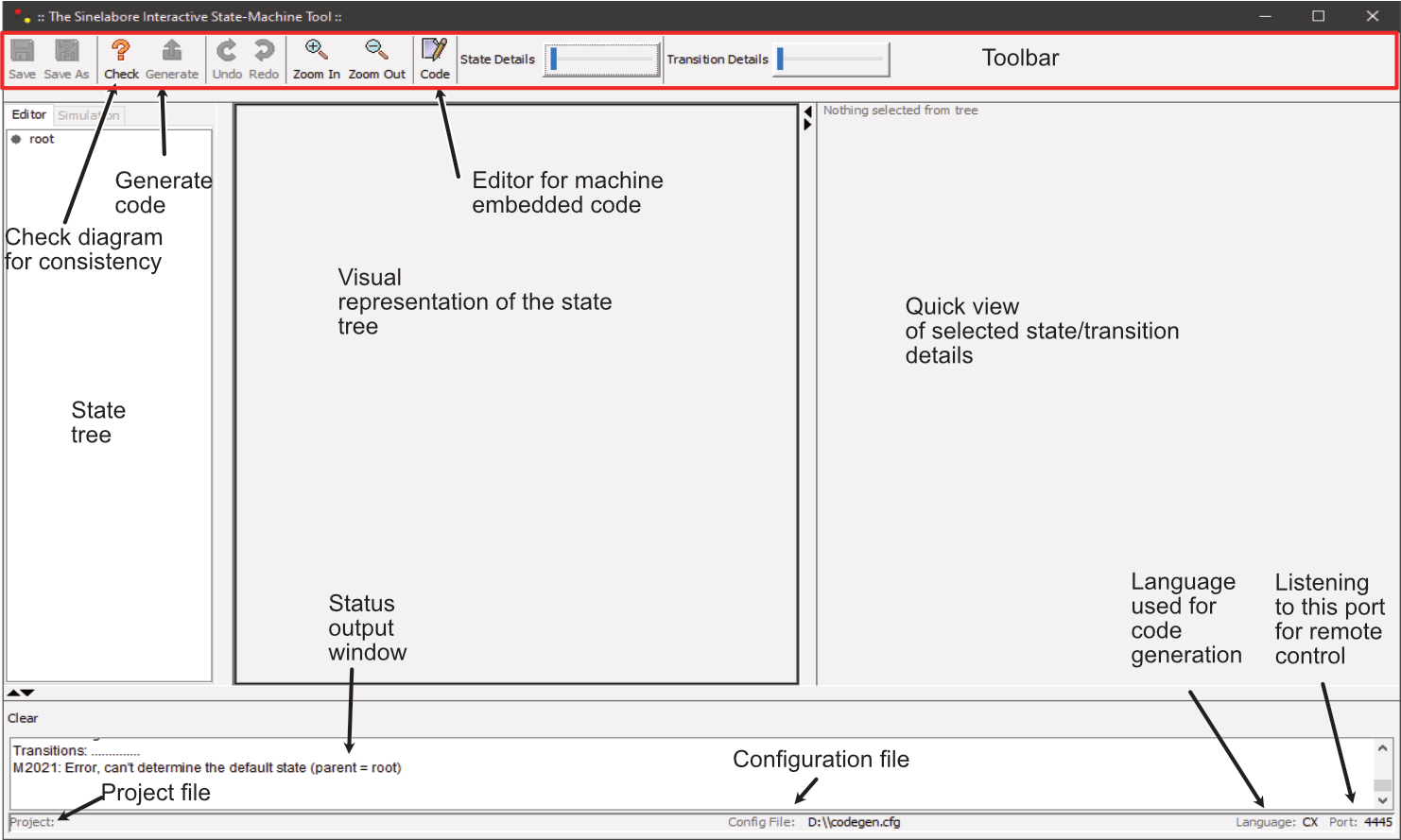Switch to the Editor tab
This screenshot has width=1401, height=840.
click(x=28, y=114)
